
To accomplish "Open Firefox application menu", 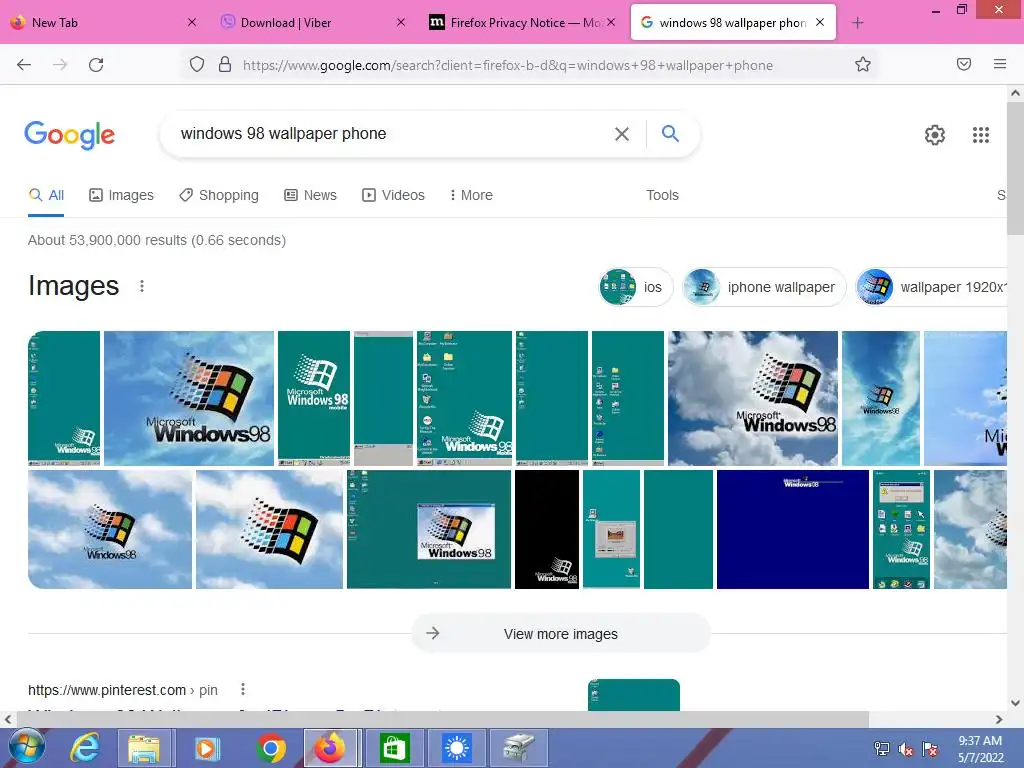I will click(x=1000, y=64).
